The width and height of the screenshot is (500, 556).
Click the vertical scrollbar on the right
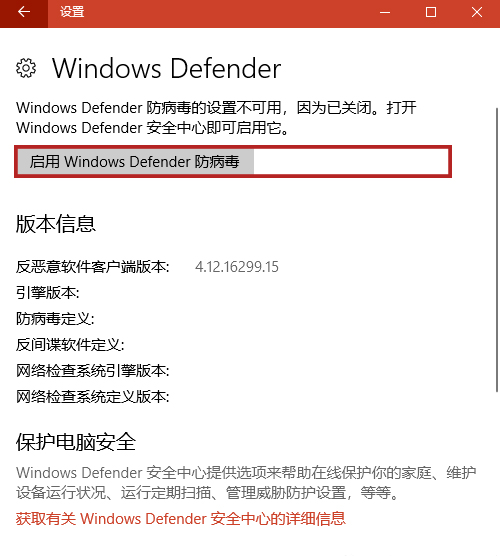tap(497, 250)
